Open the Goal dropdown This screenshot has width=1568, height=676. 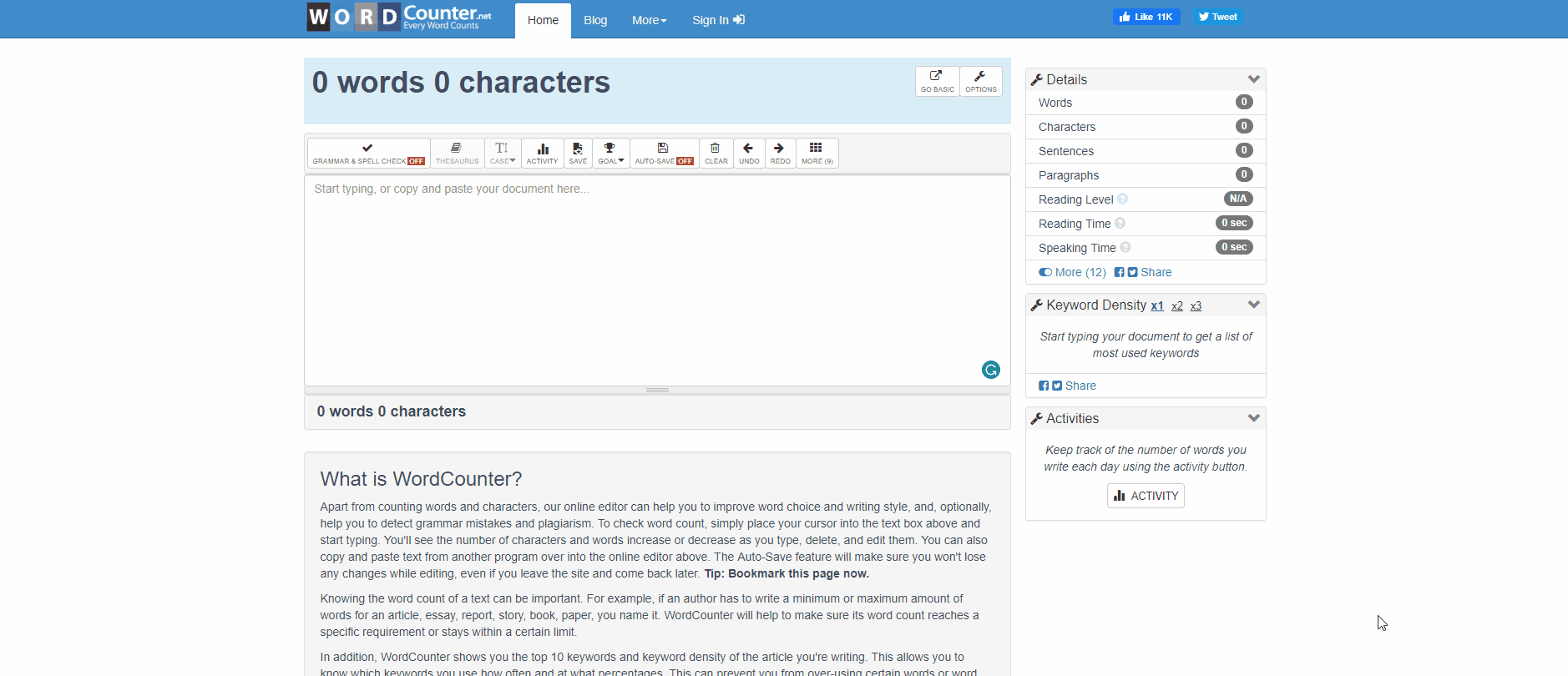pos(611,154)
